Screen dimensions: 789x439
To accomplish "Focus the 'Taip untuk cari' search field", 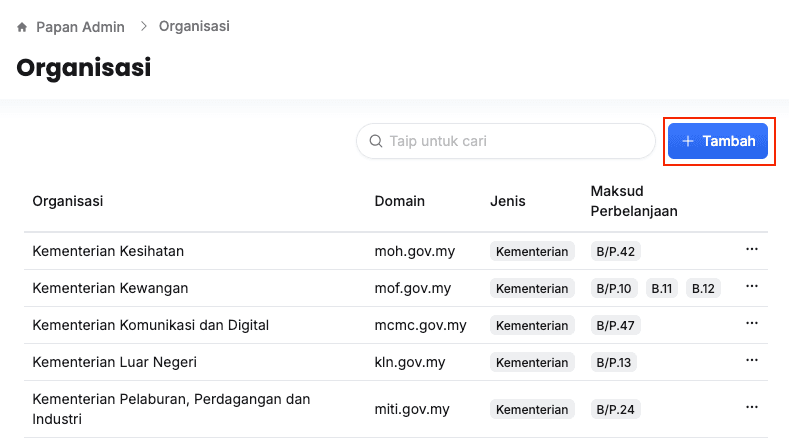I will click(515, 141).
